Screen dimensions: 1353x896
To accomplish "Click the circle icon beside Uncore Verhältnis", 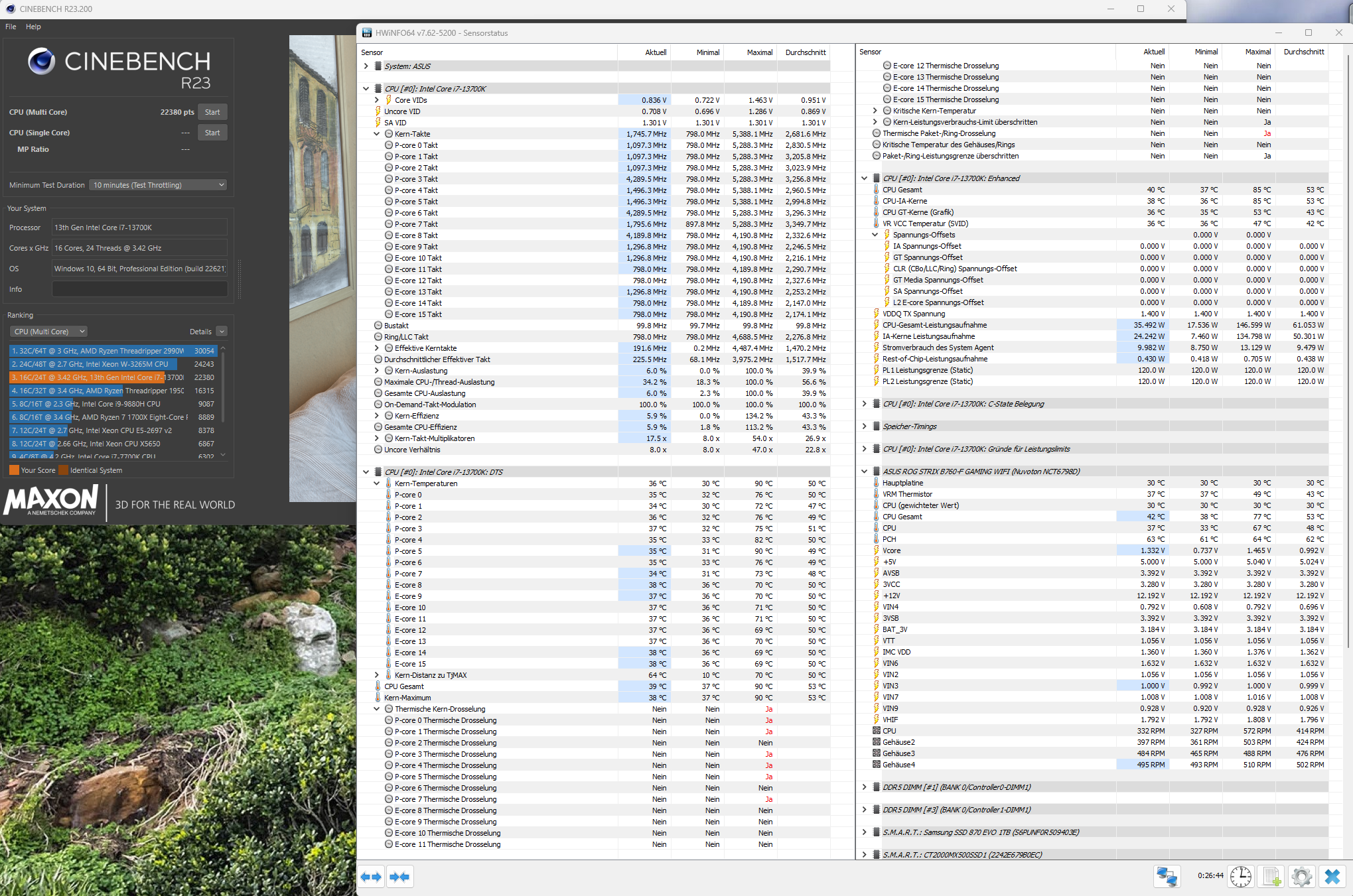I will pos(378,450).
